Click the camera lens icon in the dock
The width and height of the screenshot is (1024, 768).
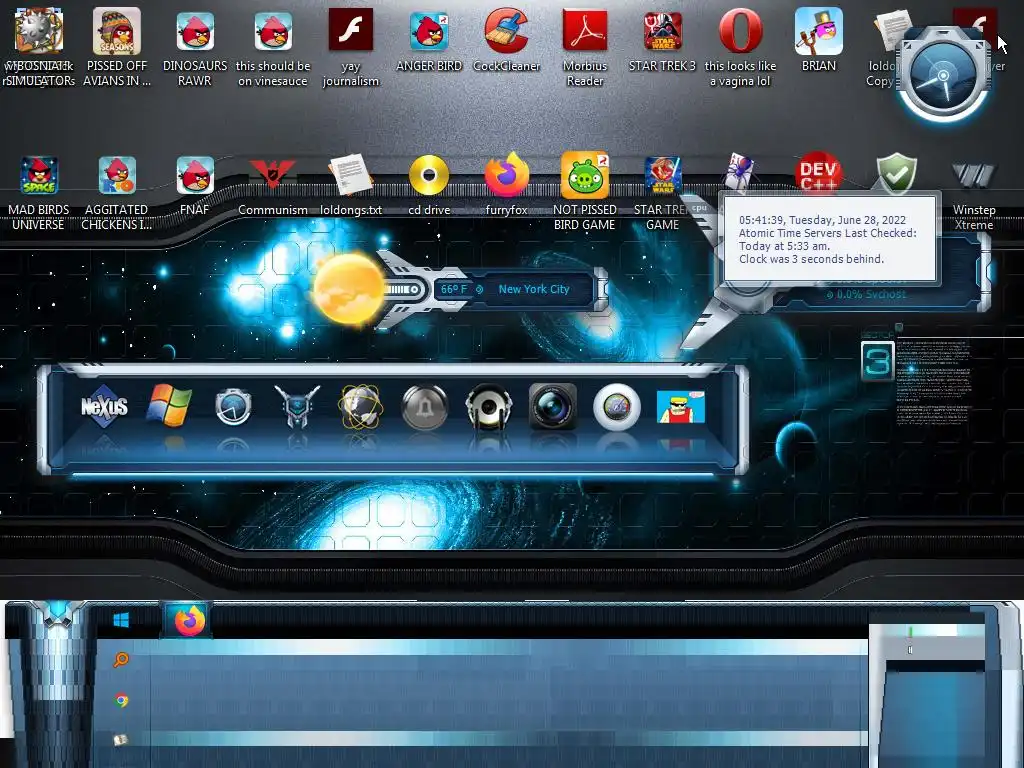pos(552,406)
